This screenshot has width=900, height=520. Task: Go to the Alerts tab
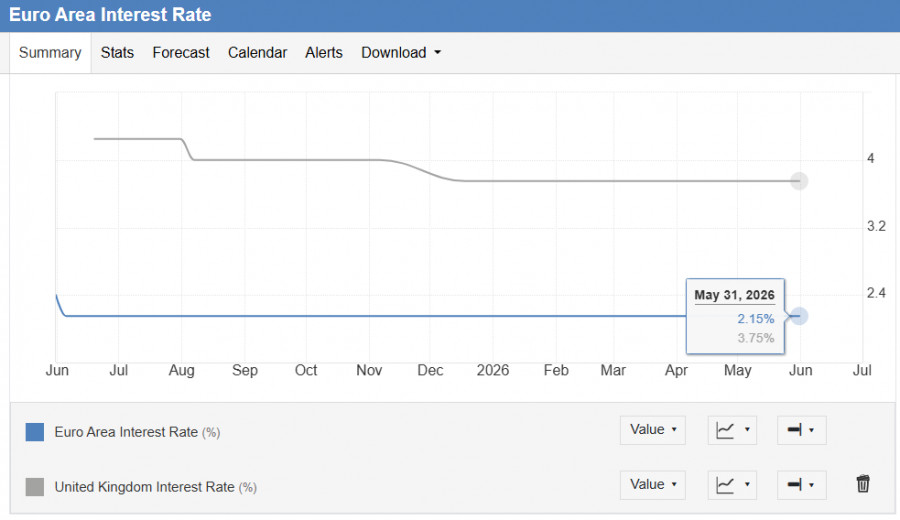(324, 53)
